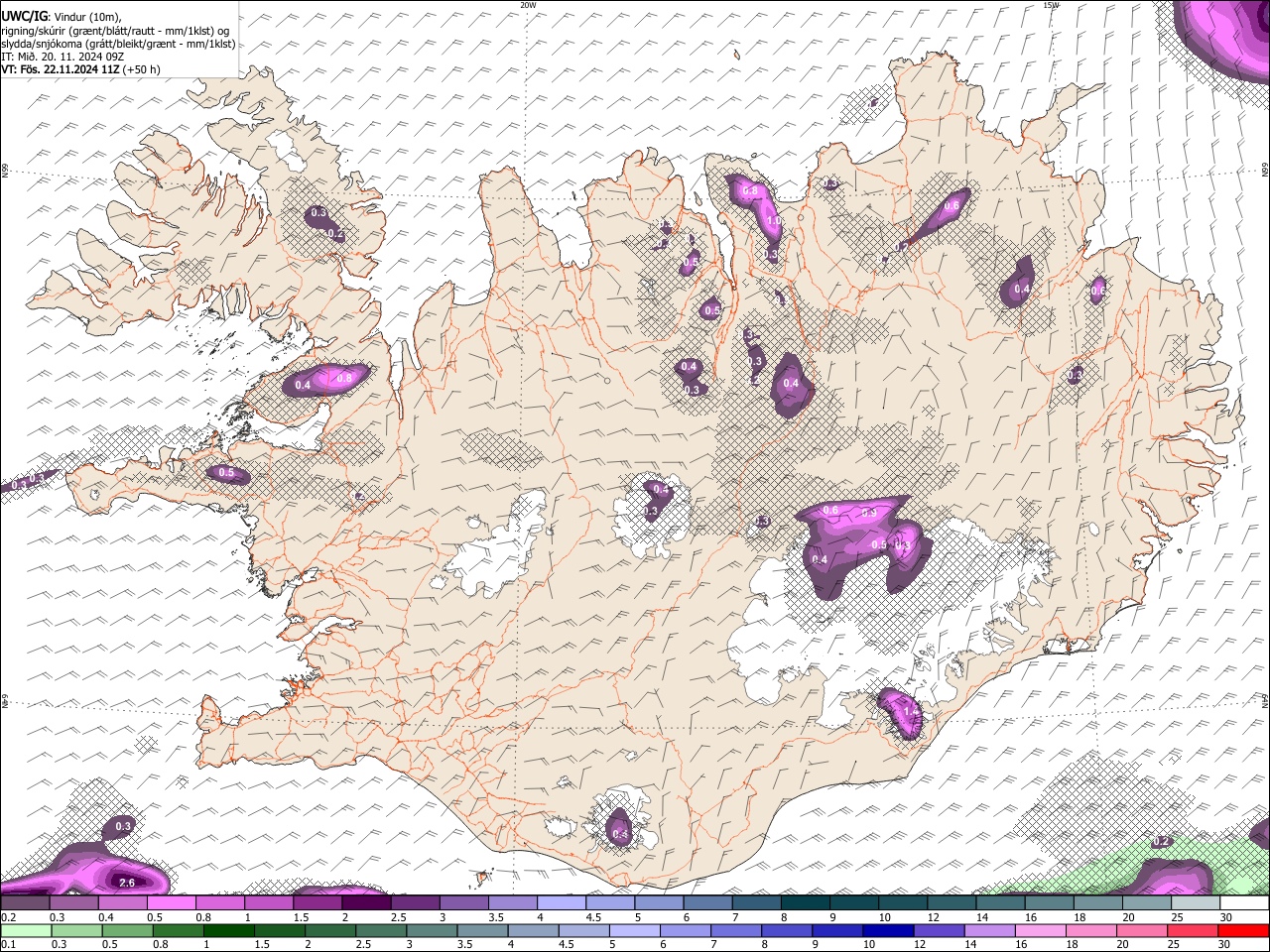Screen dimensions: 1270x952
Task: Click the 'IT: Mið. 20. 11. 2024 09Z' line
Action: click(x=63, y=57)
